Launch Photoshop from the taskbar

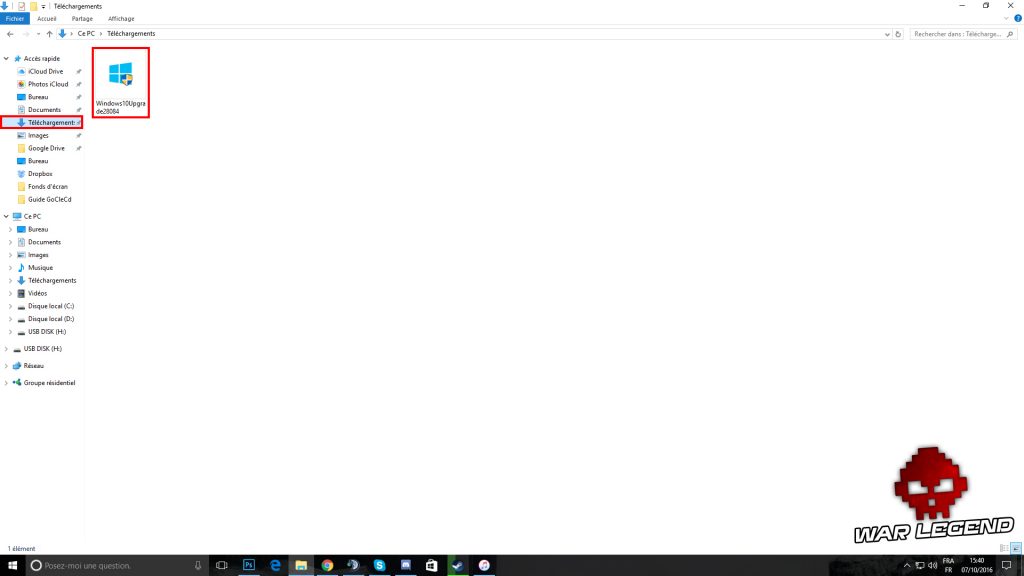(249, 565)
